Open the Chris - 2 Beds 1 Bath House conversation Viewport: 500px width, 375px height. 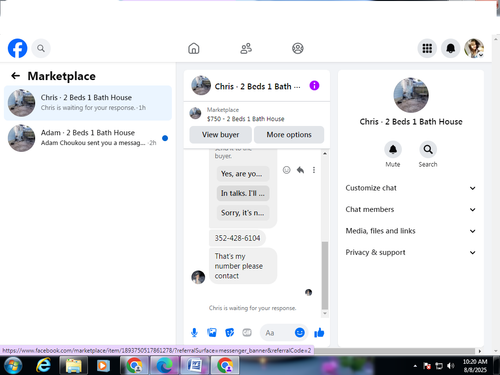pos(88,103)
